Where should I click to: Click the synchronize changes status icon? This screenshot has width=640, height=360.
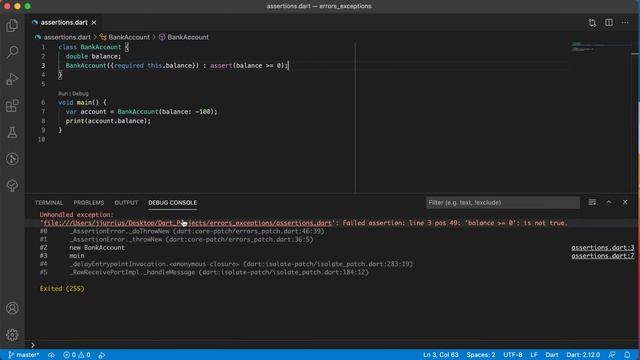coord(51,355)
